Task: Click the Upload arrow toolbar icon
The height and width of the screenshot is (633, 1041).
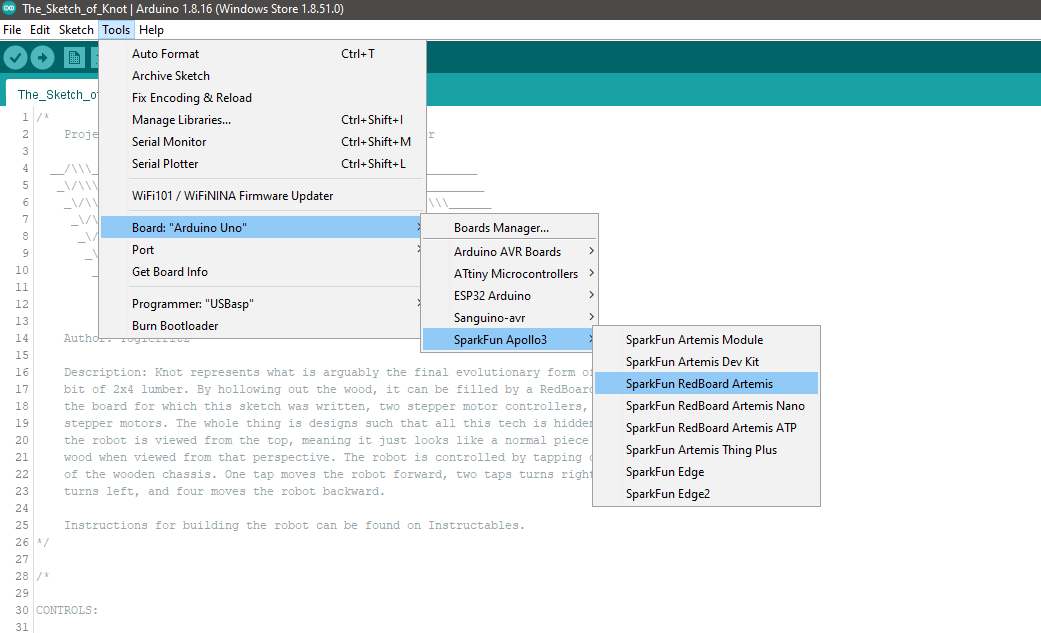Action: click(x=42, y=58)
